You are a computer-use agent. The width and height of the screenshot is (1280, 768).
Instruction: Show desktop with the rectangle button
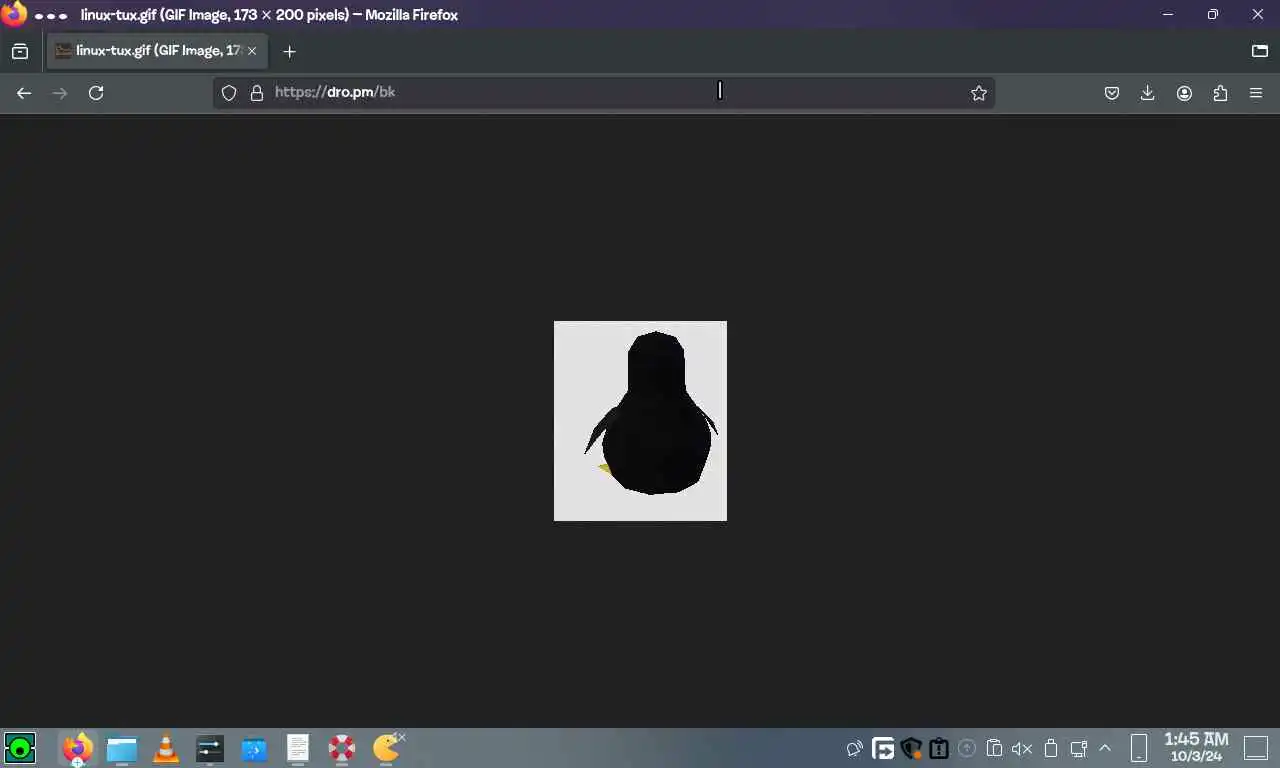tap(1256, 748)
